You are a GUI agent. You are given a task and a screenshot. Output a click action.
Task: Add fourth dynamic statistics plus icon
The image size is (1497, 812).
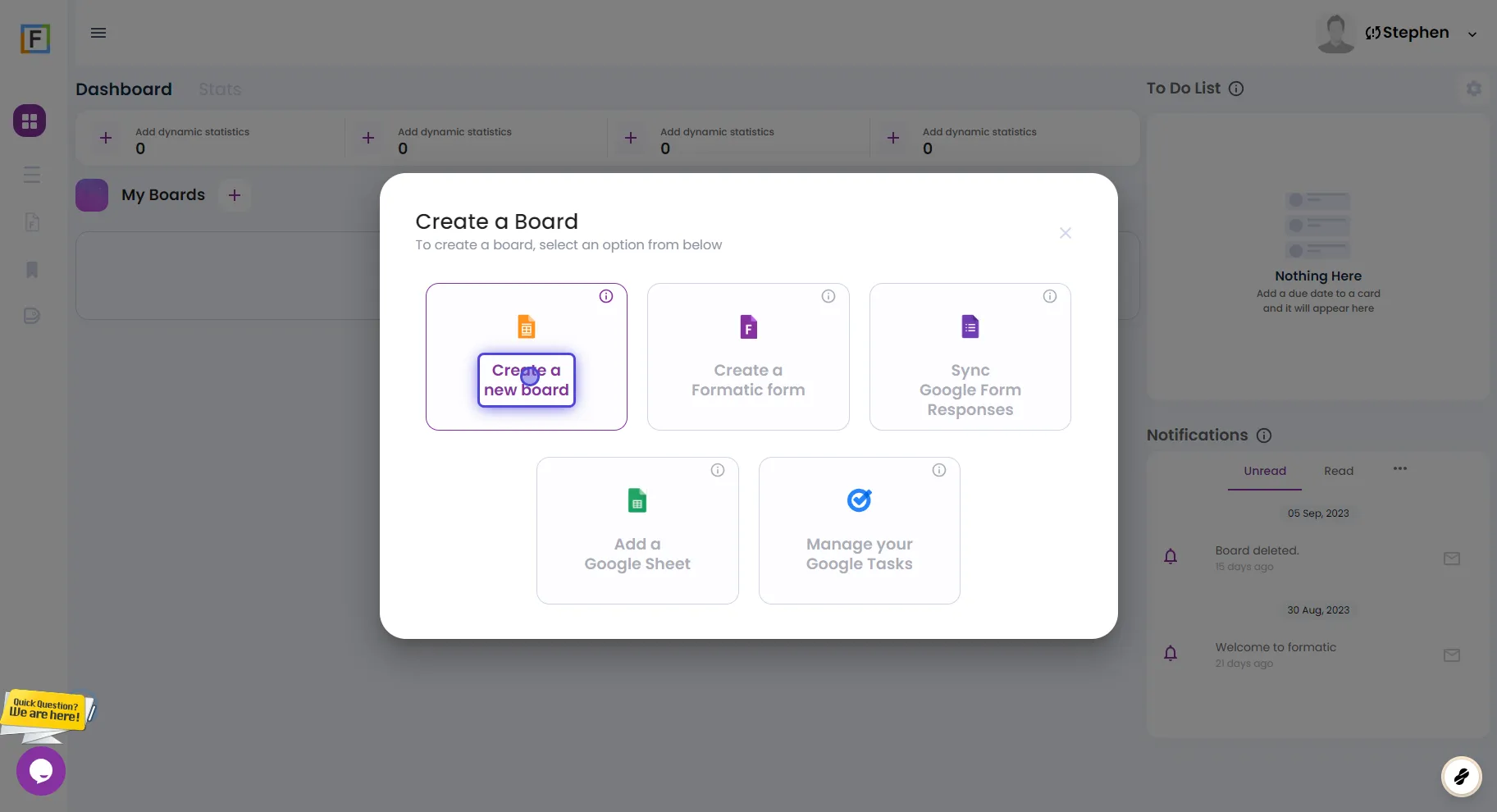pos(893,138)
